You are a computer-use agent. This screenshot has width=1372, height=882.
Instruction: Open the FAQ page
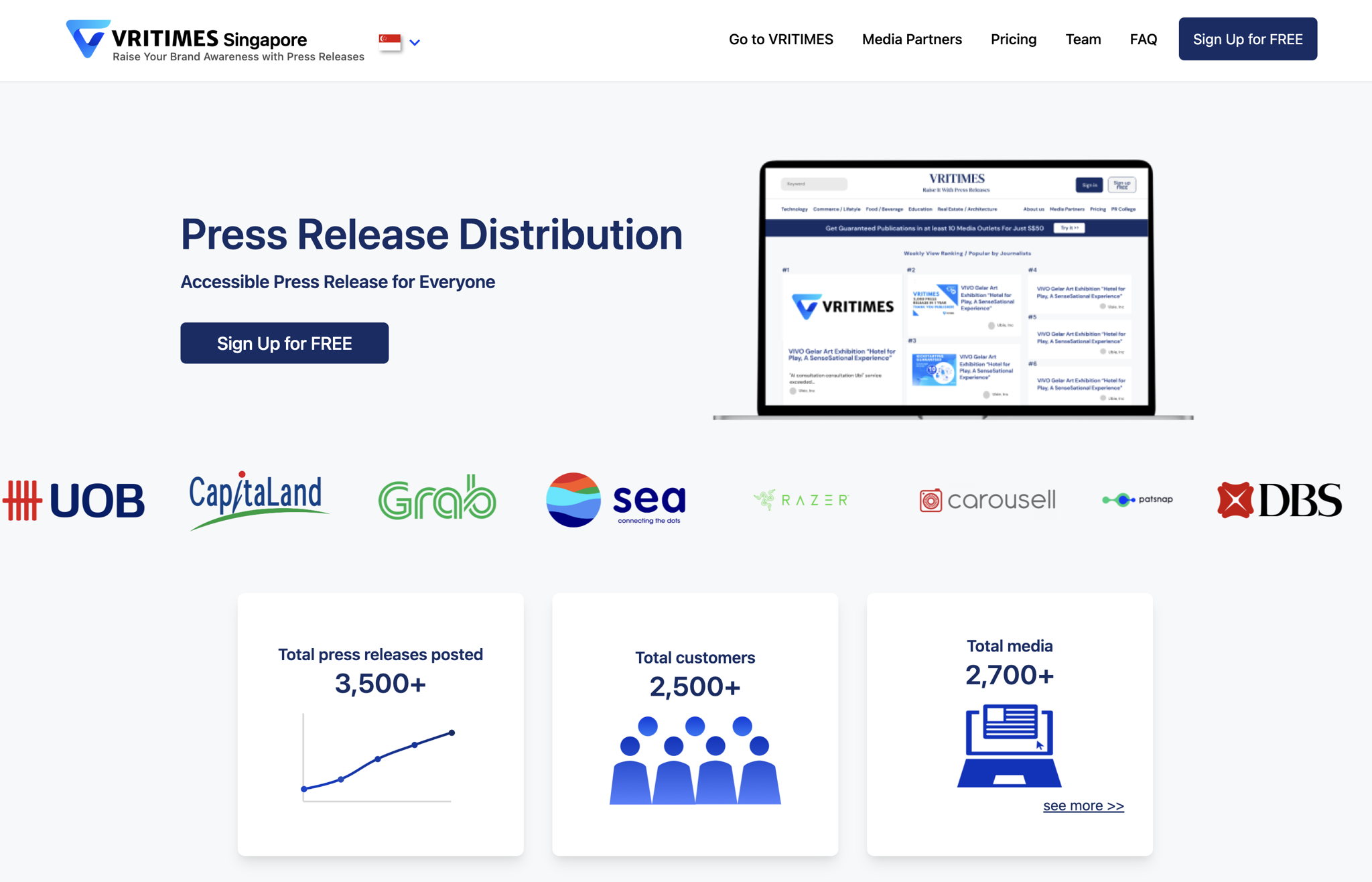point(1144,40)
